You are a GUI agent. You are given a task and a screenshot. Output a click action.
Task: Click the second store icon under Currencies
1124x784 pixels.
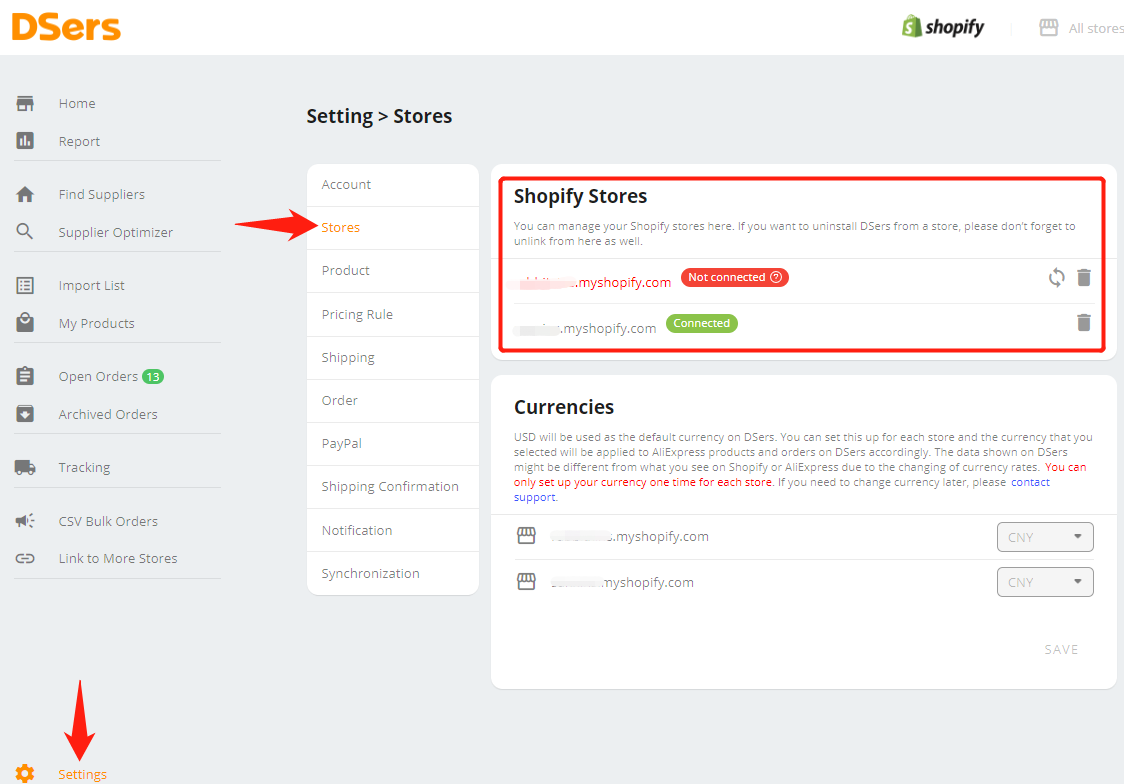pyautogui.click(x=526, y=581)
